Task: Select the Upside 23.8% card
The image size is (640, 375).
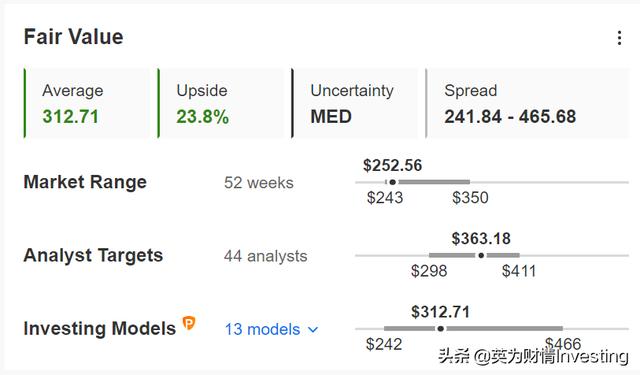Action: coord(220,103)
